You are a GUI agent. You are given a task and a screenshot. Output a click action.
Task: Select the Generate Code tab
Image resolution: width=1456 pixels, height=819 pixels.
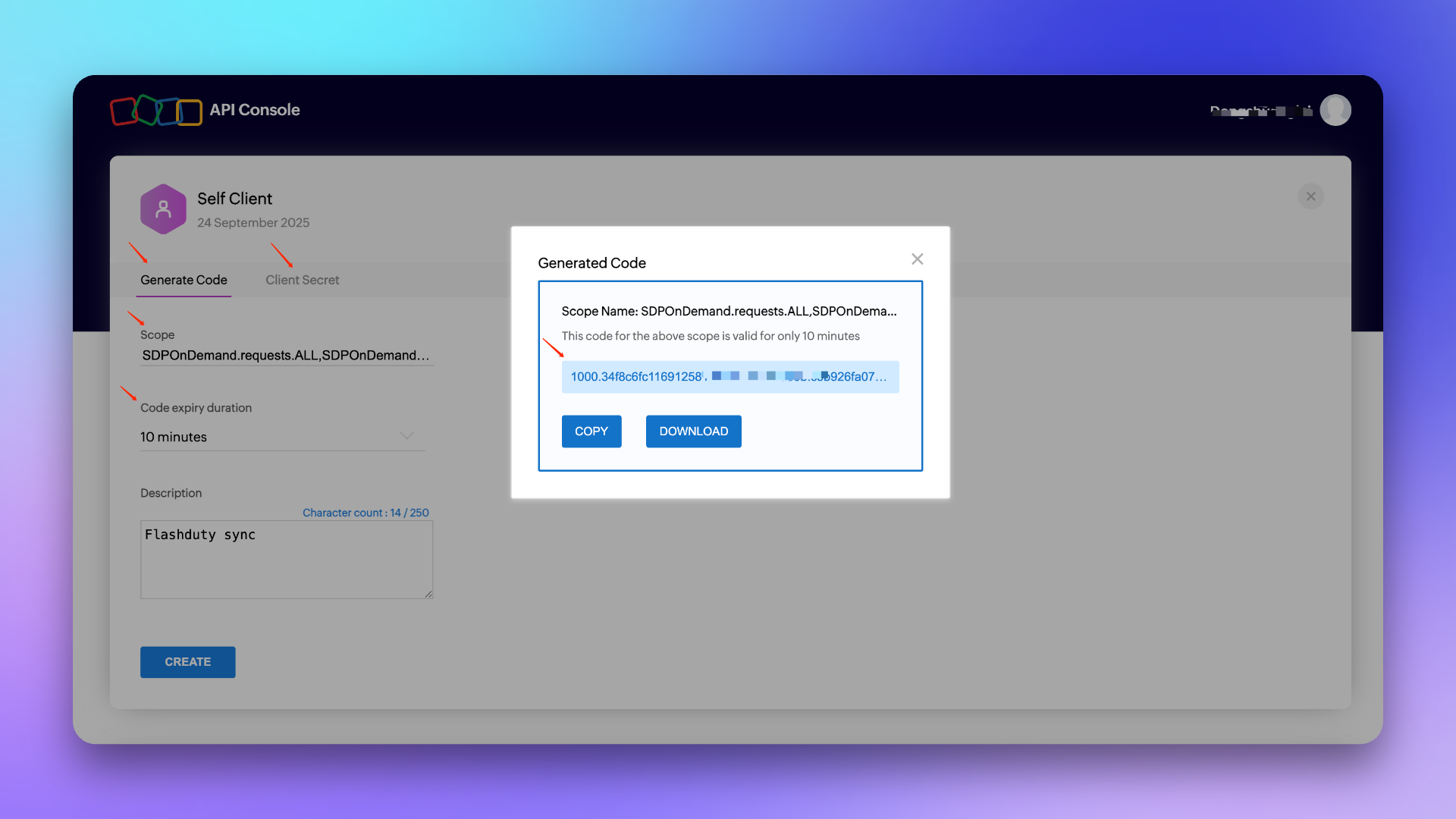click(184, 280)
